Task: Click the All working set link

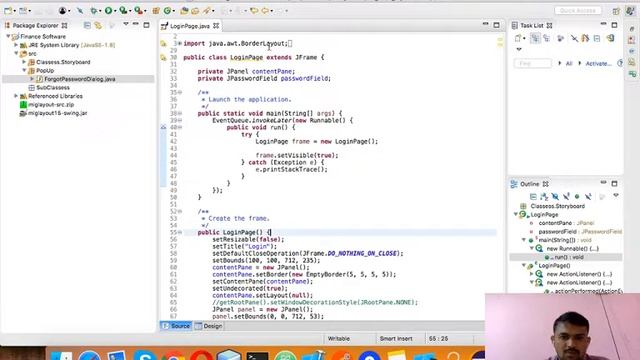Action: tap(569, 64)
